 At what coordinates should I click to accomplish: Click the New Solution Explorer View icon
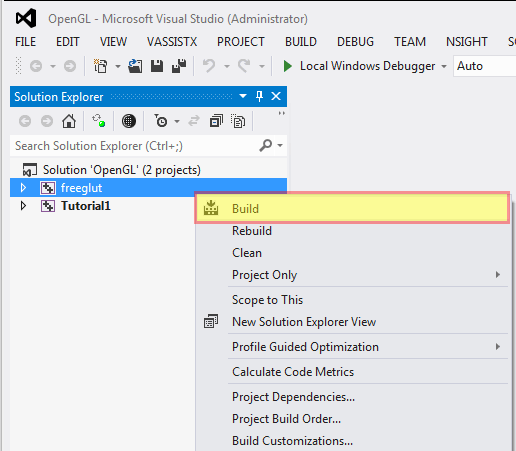(211, 321)
